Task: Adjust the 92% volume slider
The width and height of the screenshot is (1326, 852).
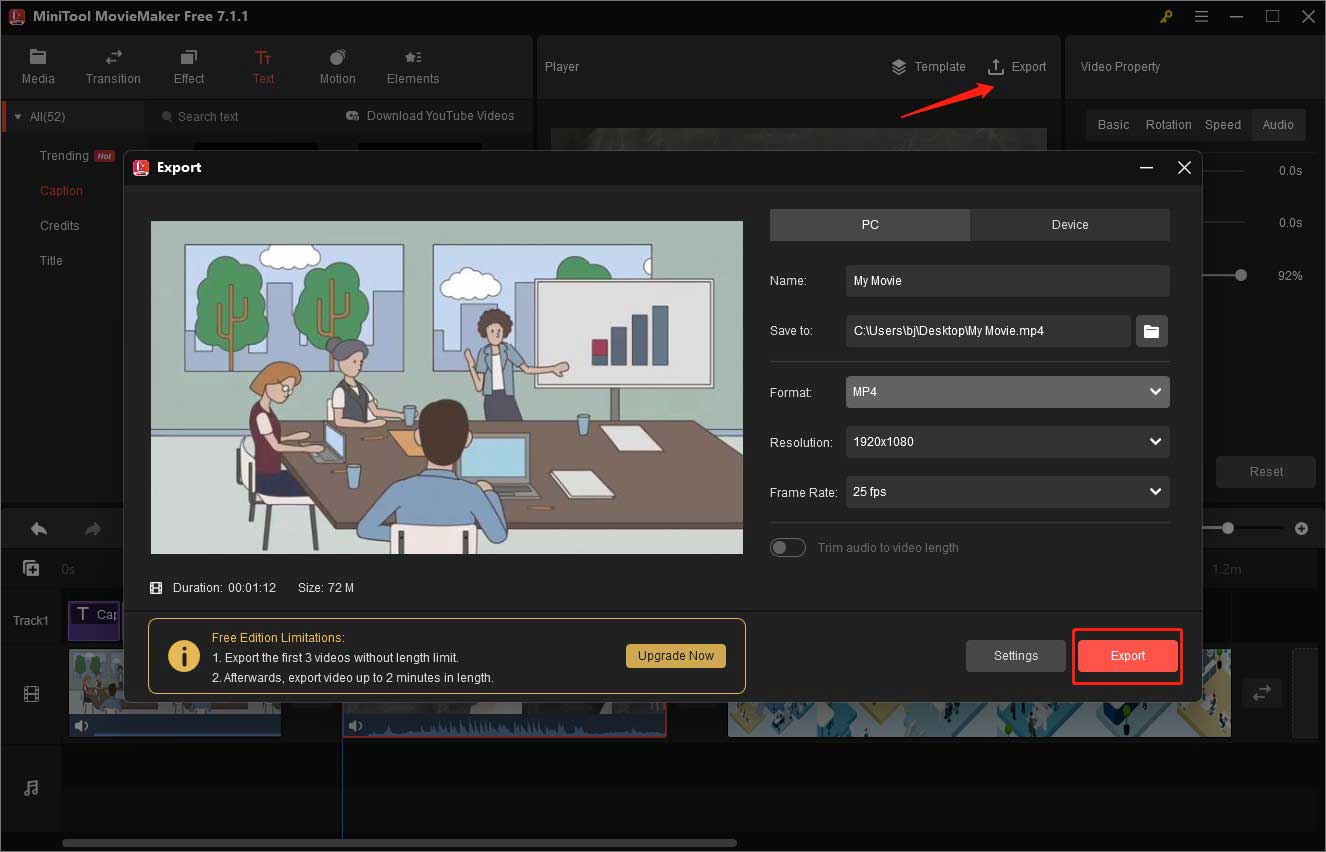Action: point(1242,275)
